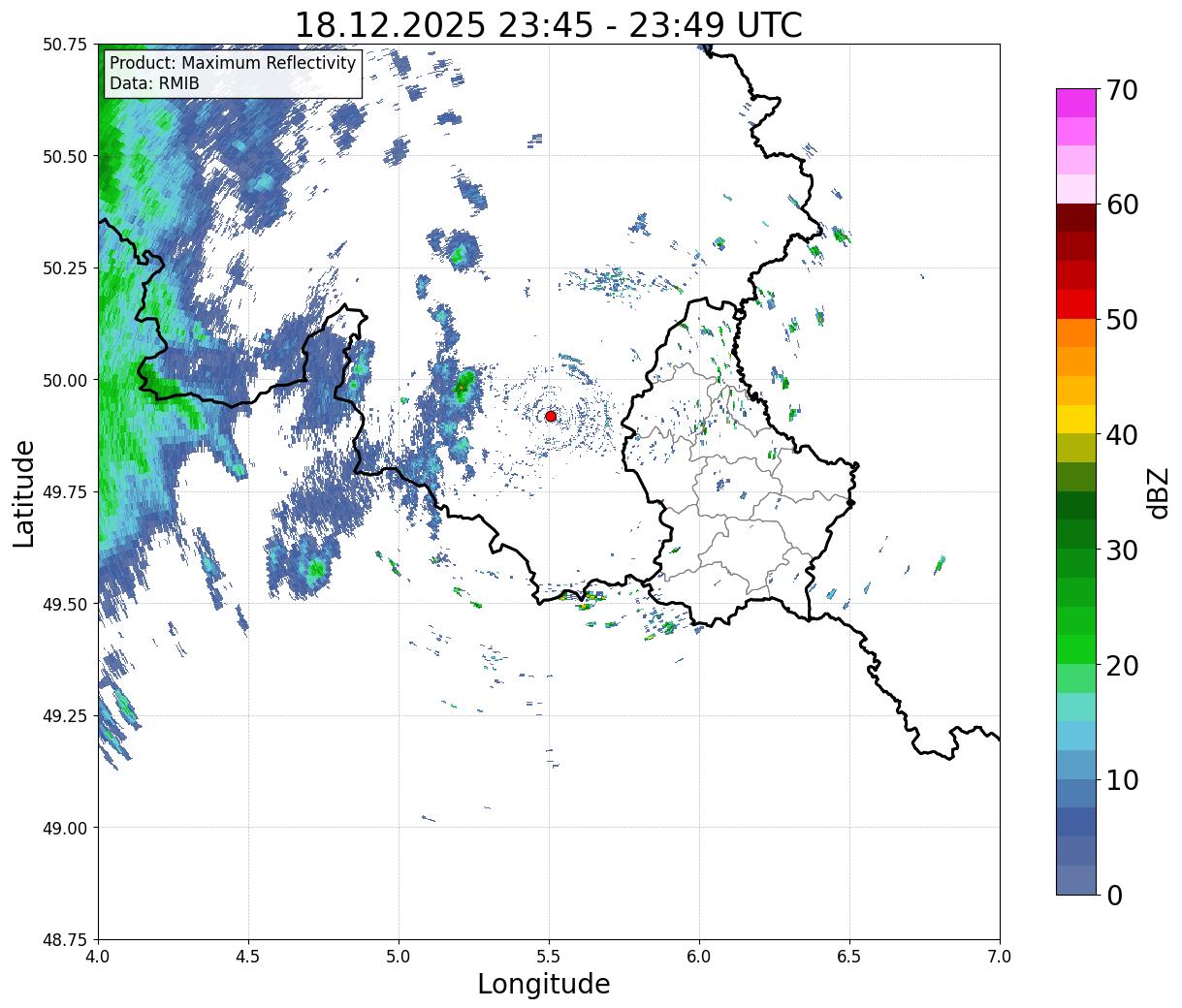Click the longitude tick label 6.0
The width and height of the screenshot is (1182, 1008).
click(699, 957)
